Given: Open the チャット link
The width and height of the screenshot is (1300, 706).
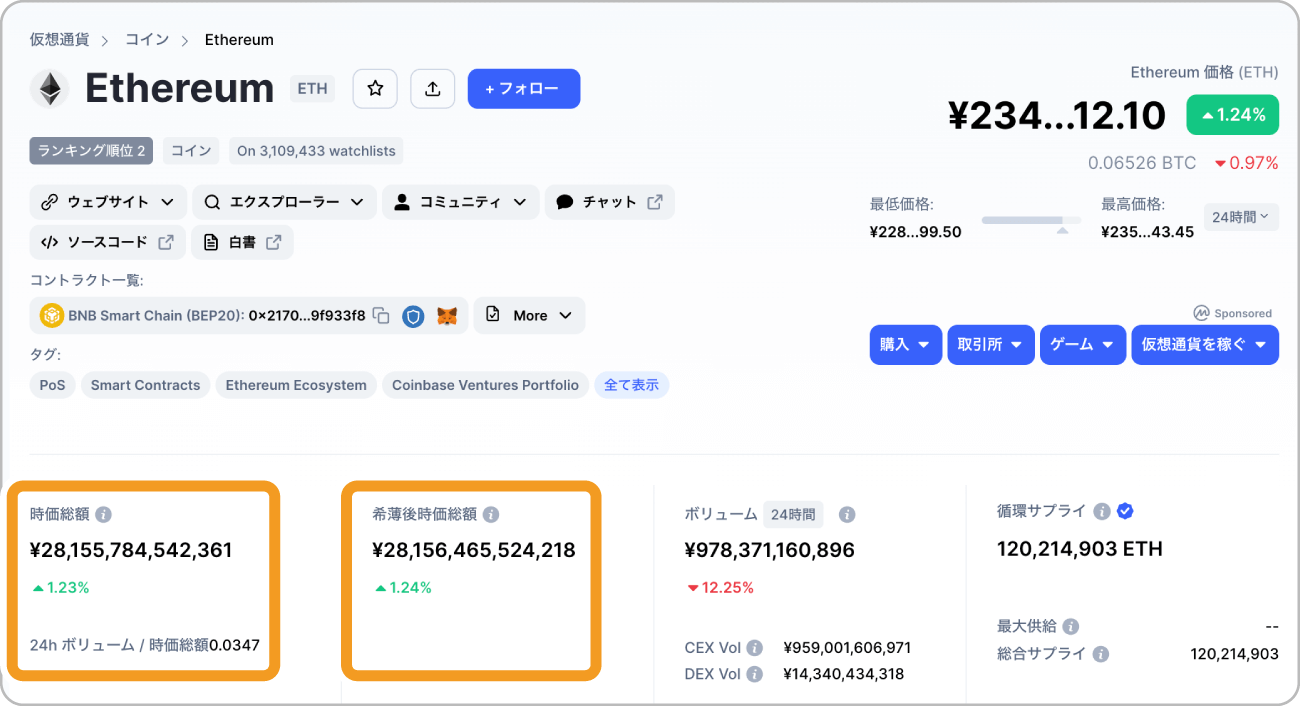Looking at the screenshot, I should [609, 202].
